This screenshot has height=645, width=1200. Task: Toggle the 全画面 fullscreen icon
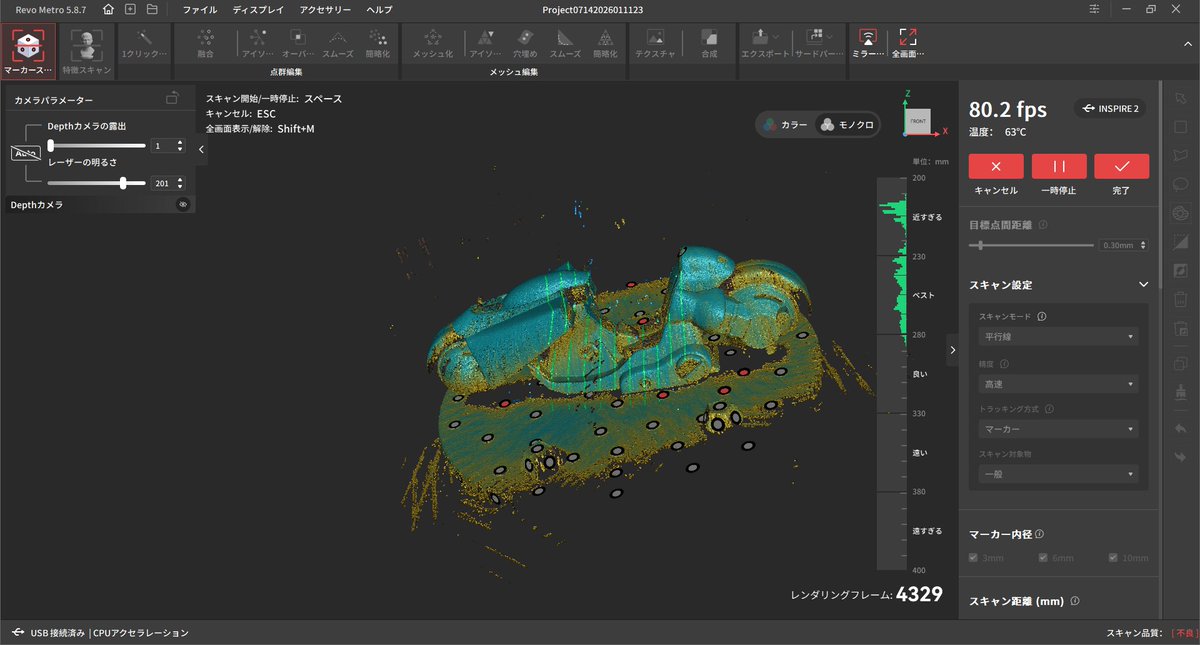908,38
